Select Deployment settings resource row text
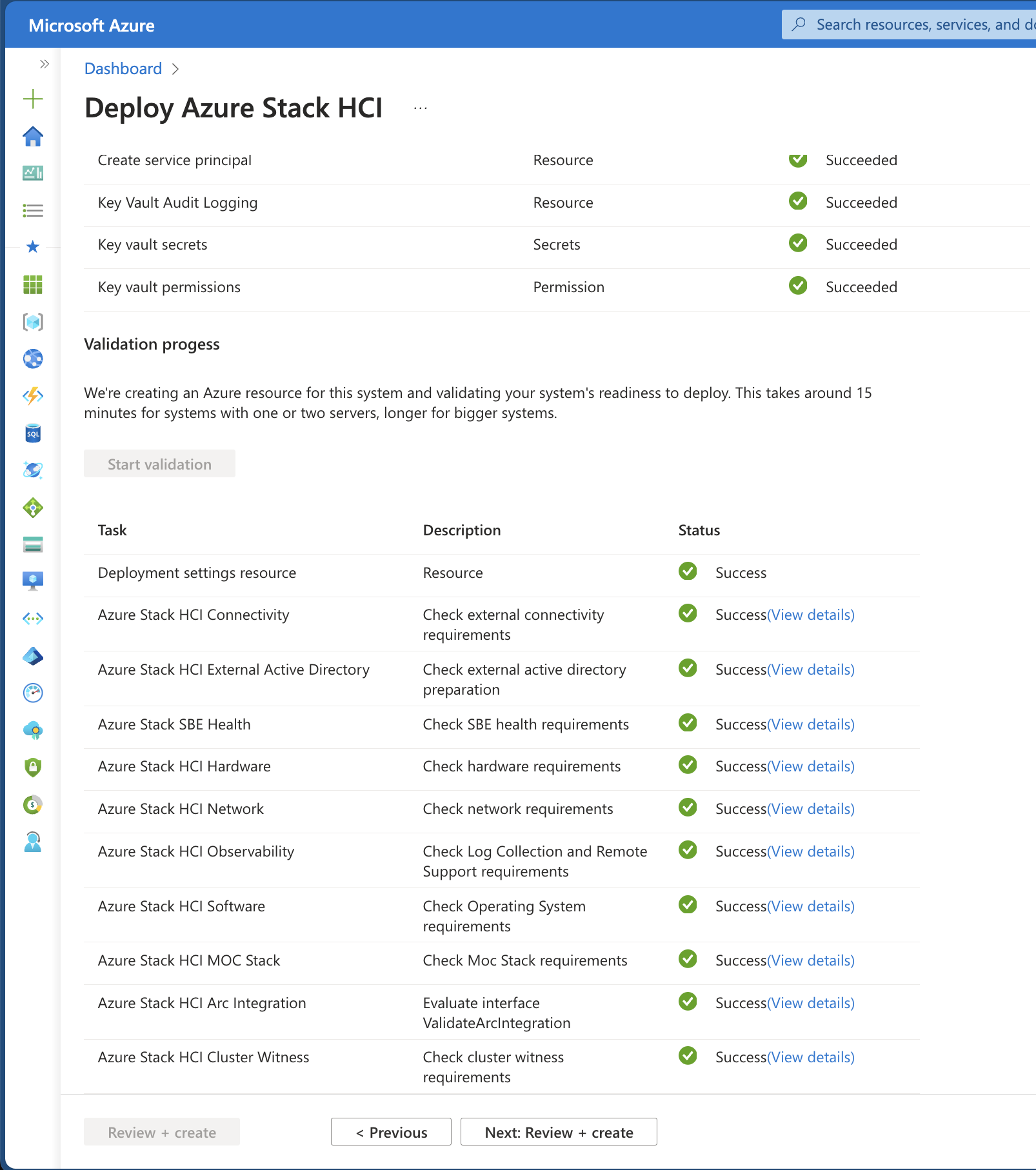1036x1170 pixels. (197, 573)
